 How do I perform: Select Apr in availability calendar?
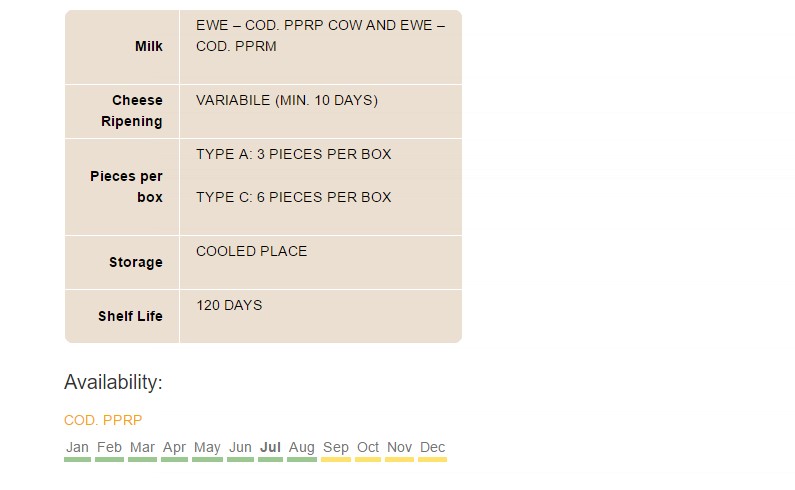[x=174, y=447]
